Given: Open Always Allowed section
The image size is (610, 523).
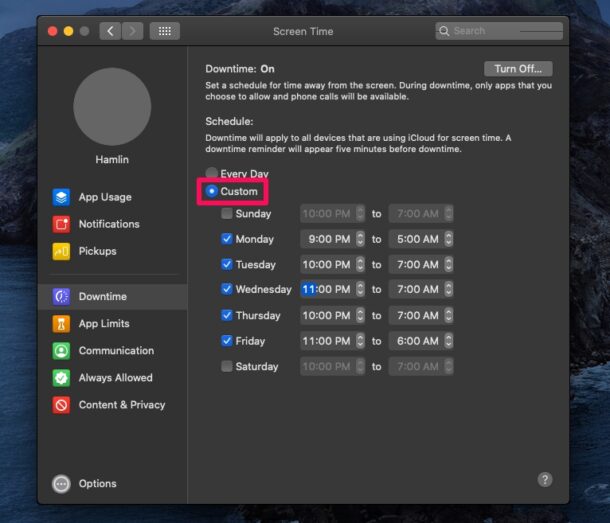Looking at the screenshot, I should pyautogui.click(x=113, y=378).
